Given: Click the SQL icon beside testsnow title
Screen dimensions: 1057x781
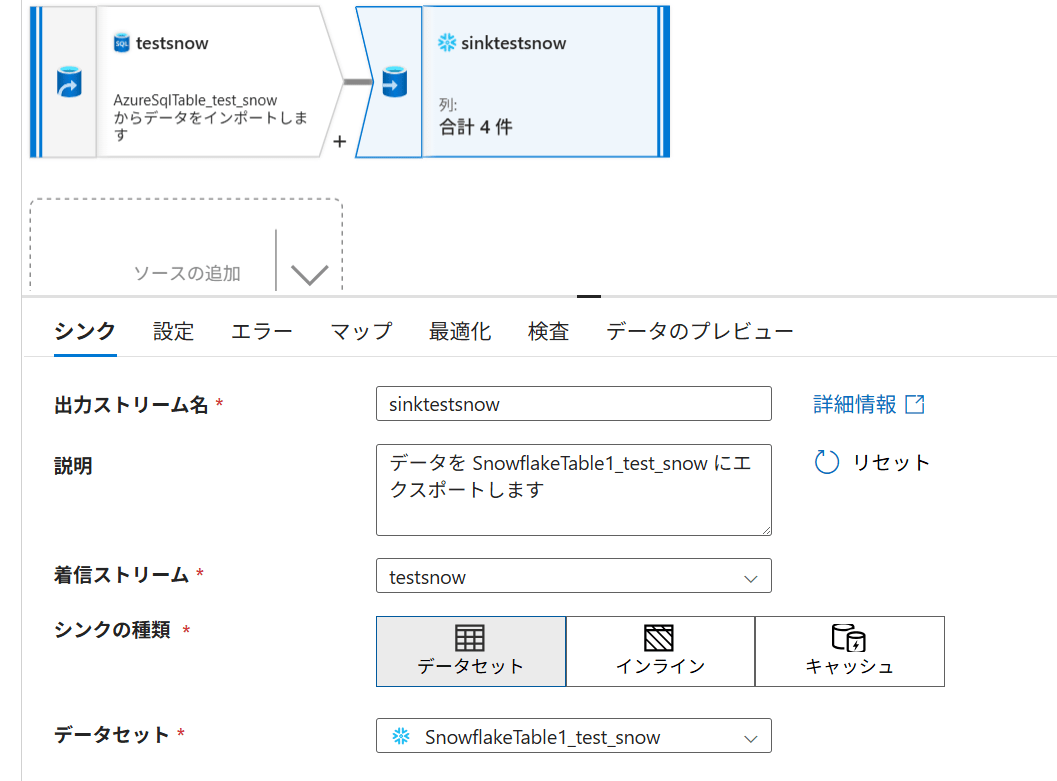Looking at the screenshot, I should 121,42.
